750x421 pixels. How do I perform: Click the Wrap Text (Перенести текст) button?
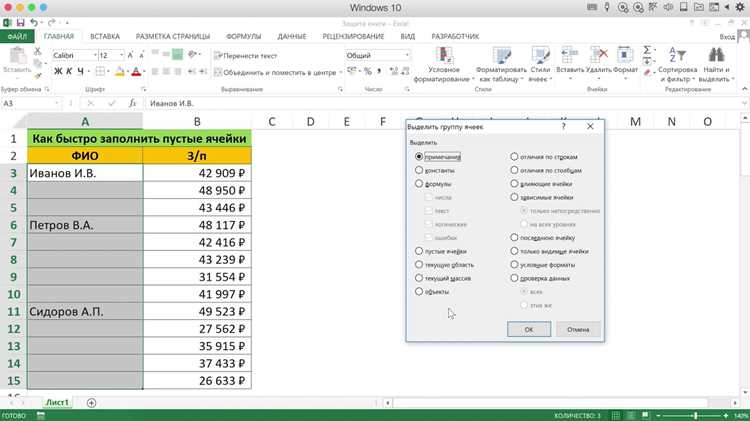click(245, 55)
